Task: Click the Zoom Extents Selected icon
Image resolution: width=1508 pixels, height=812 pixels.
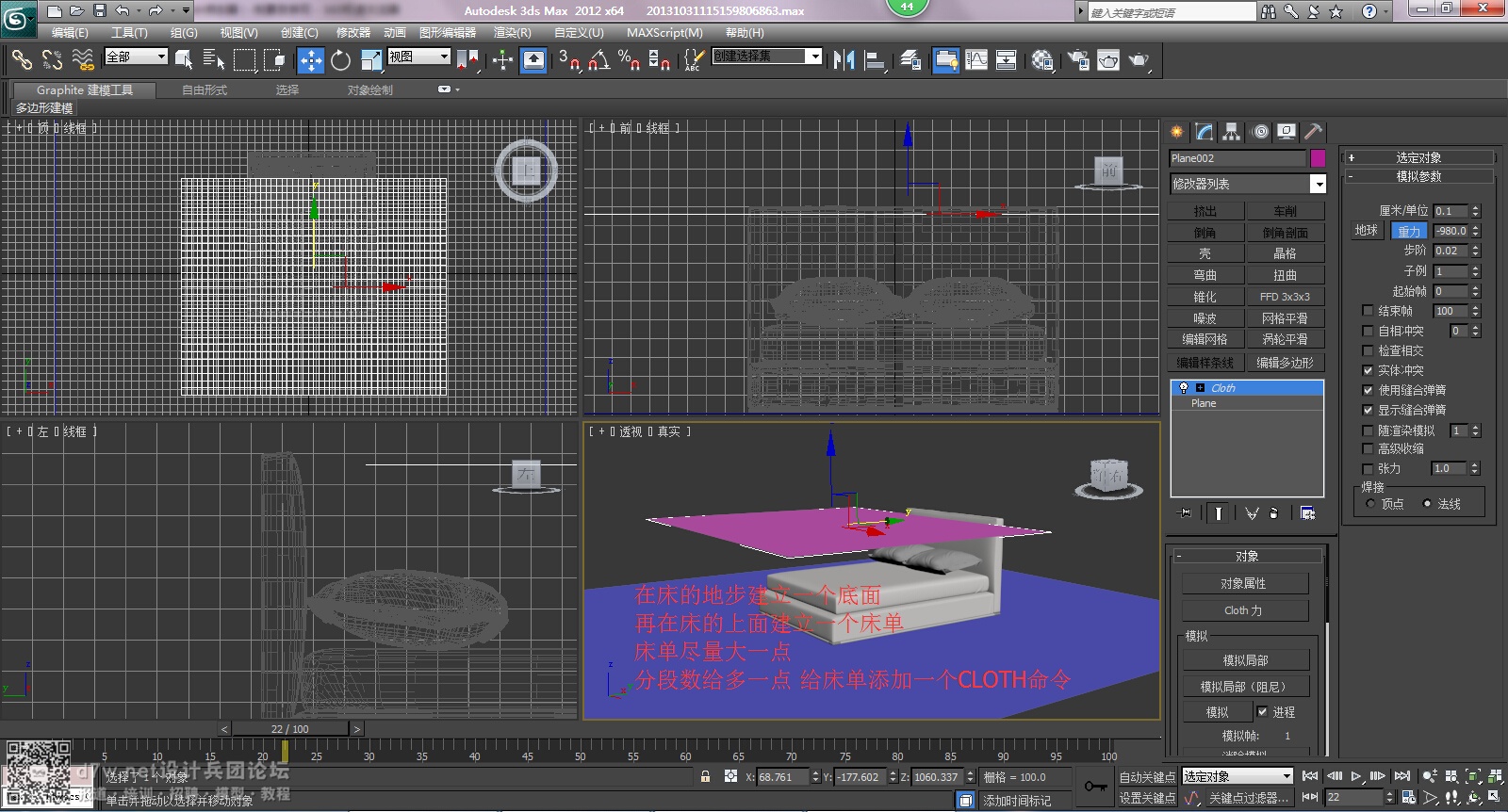Action: (1473, 777)
